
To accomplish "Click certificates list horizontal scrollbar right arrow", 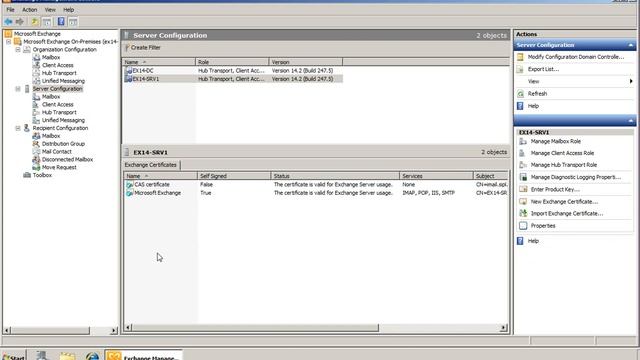I will pyautogui.click(x=503, y=327).
